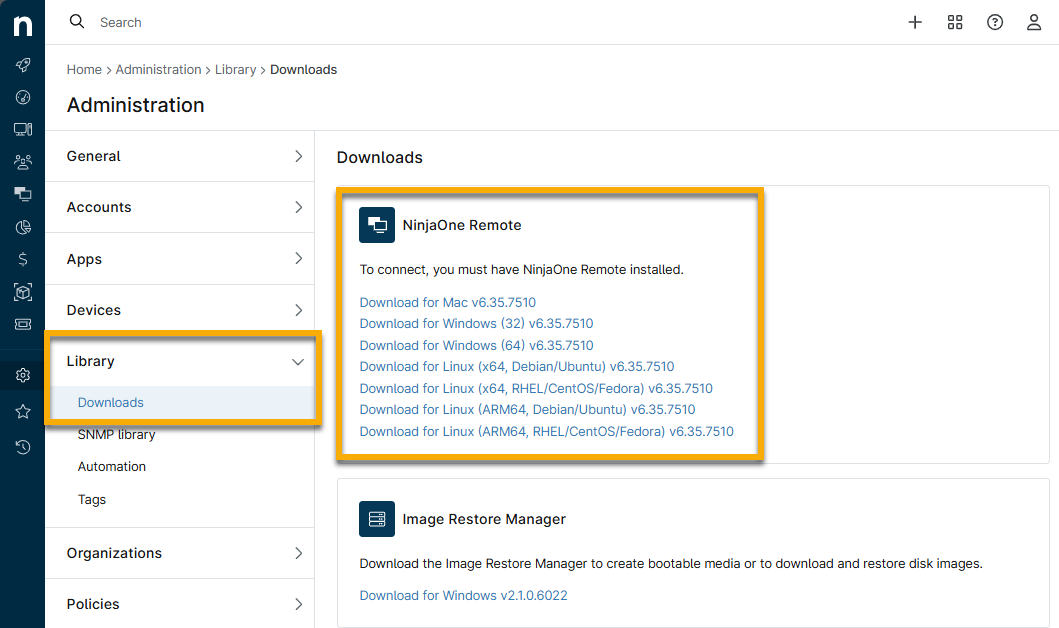This screenshot has width=1059, height=628.
Task: Expand the Organizations section
Action: [x=180, y=553]
